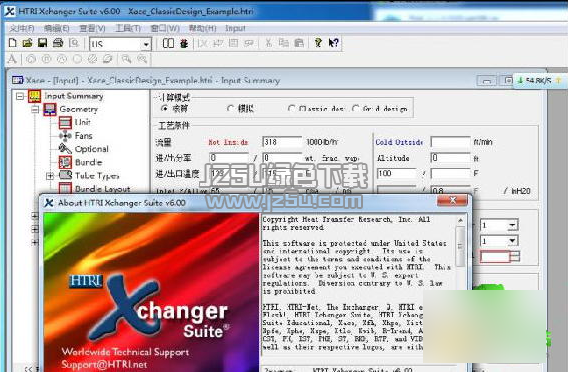
Task: Click the temperature field showing 100
Action: point(397,173)
